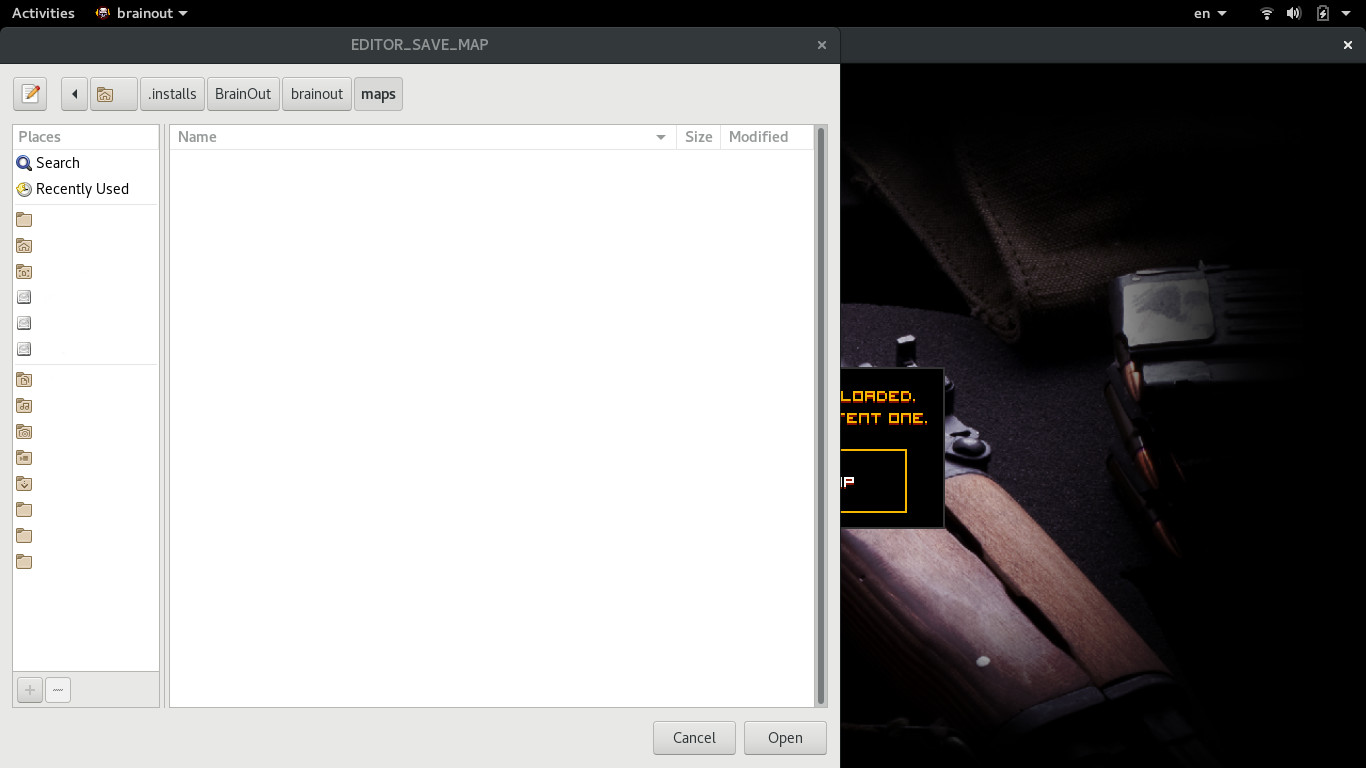The width and height of the screenshot is (1366, 768).
Task: Open Search in the Places sidebar
Action: [86, 163]
